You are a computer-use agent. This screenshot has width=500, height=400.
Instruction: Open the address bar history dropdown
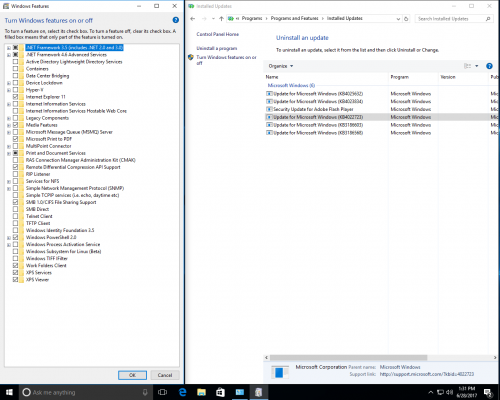[398, 19]
